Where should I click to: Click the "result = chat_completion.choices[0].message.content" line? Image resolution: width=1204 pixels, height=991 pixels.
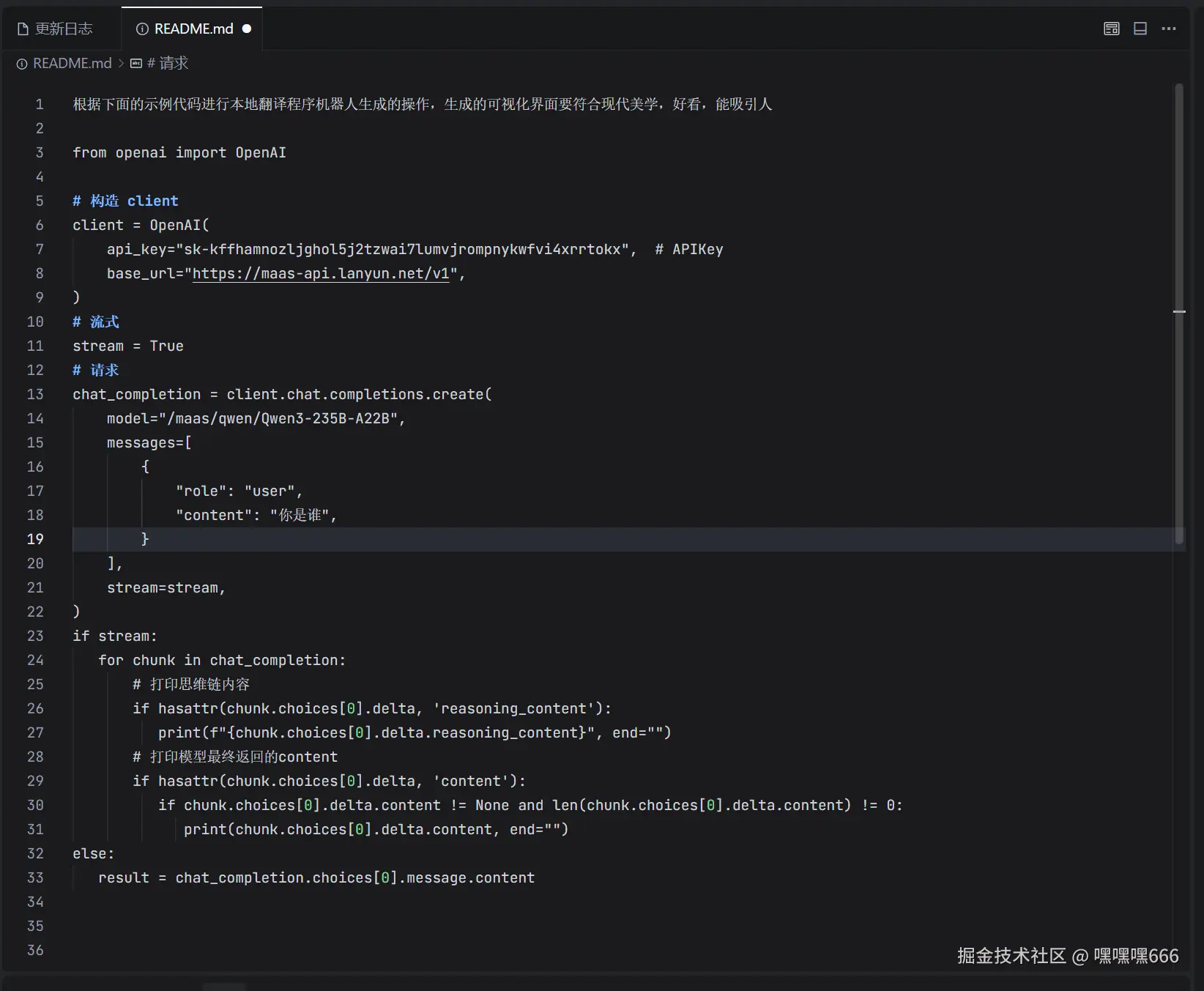click(x=316, y=877)
